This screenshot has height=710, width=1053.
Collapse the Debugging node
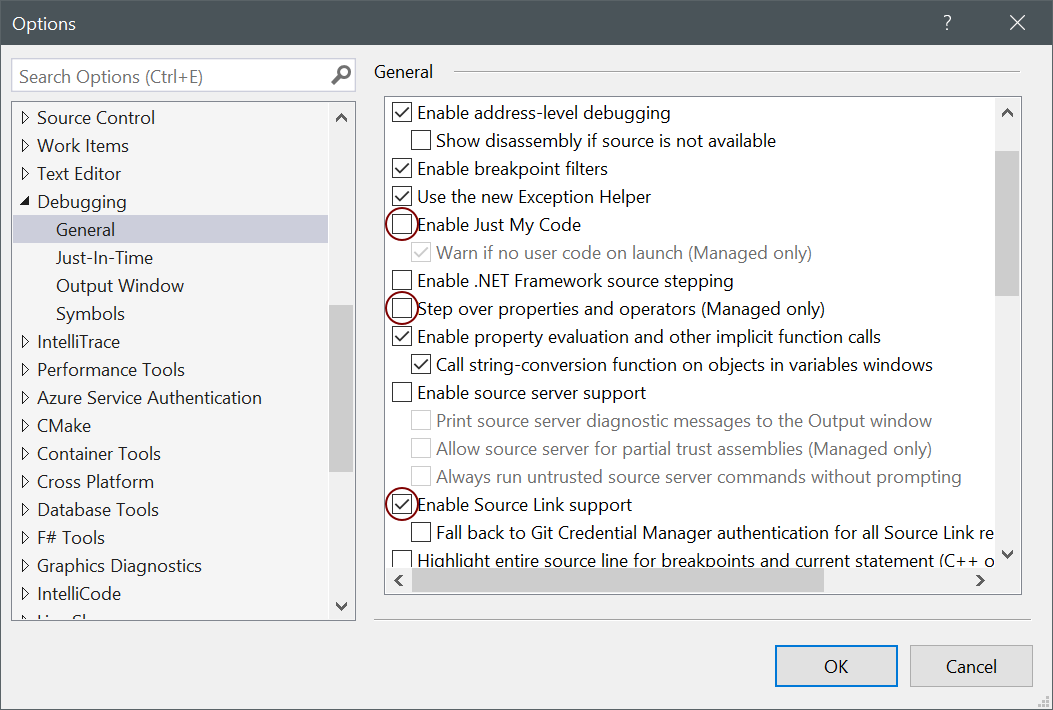click(25, 202)
